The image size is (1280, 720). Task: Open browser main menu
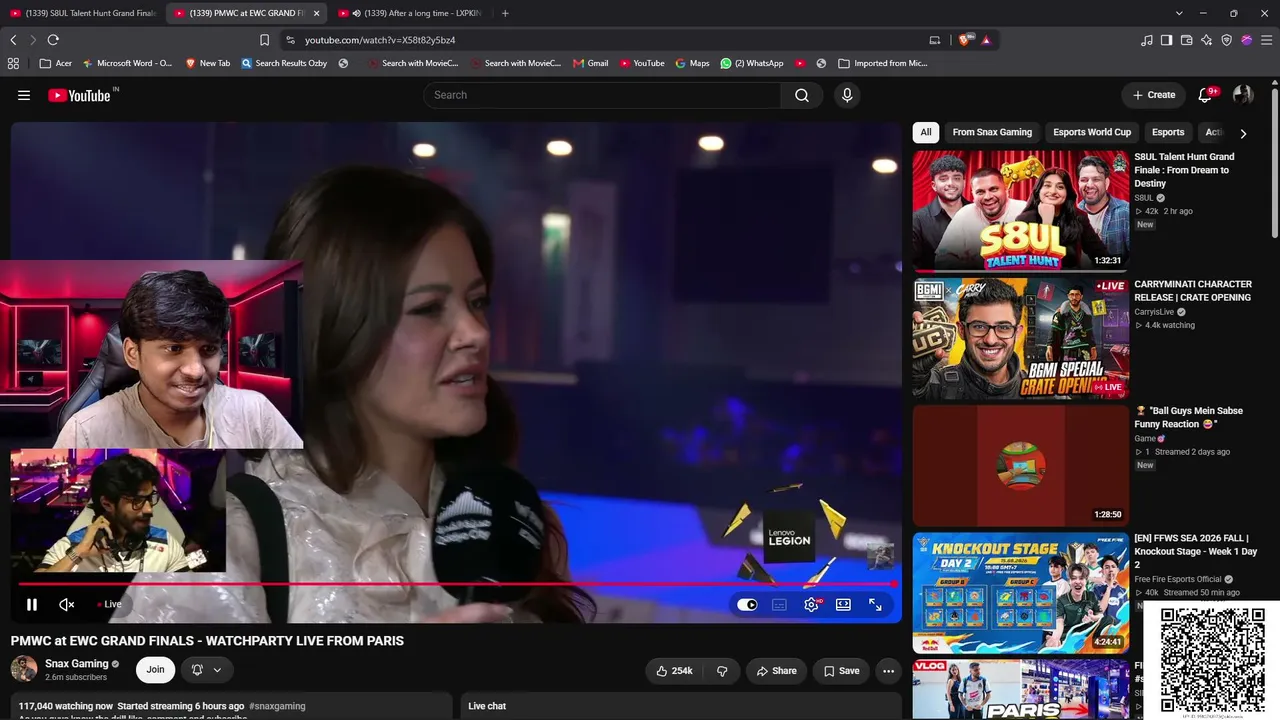point(1267,40)
